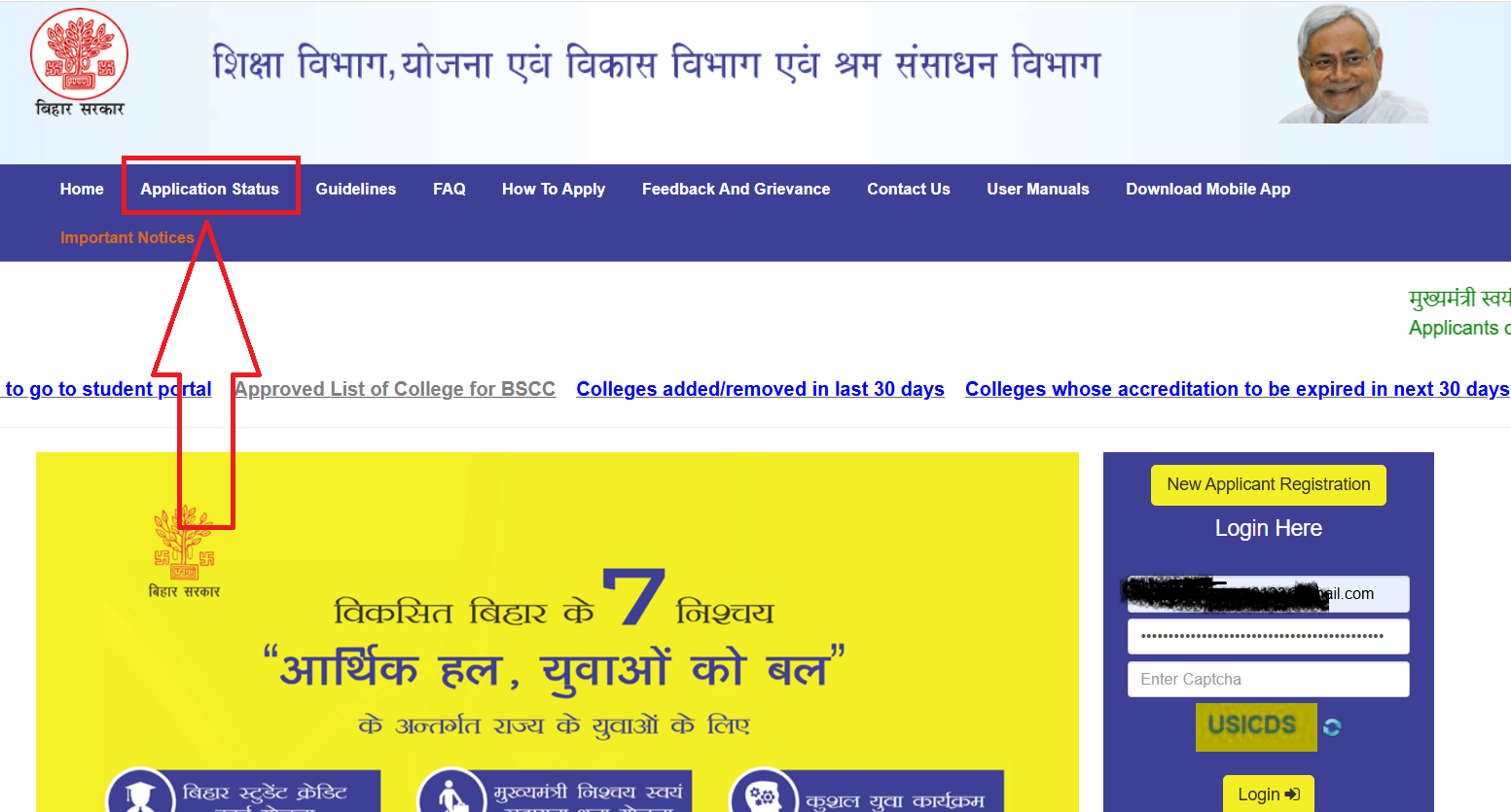Open the Guidelines menu item
This screenshot has width=1511, height=812.
click(x=356, y=189)
